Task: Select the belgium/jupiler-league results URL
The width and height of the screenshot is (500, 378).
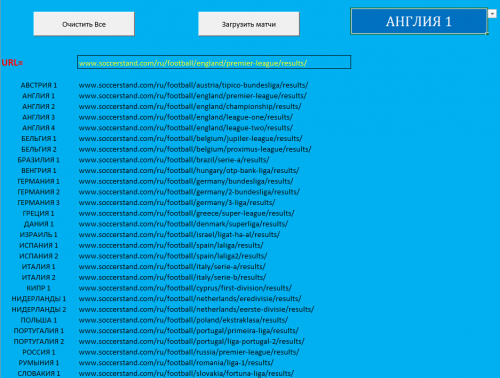Action: (191, 139)
